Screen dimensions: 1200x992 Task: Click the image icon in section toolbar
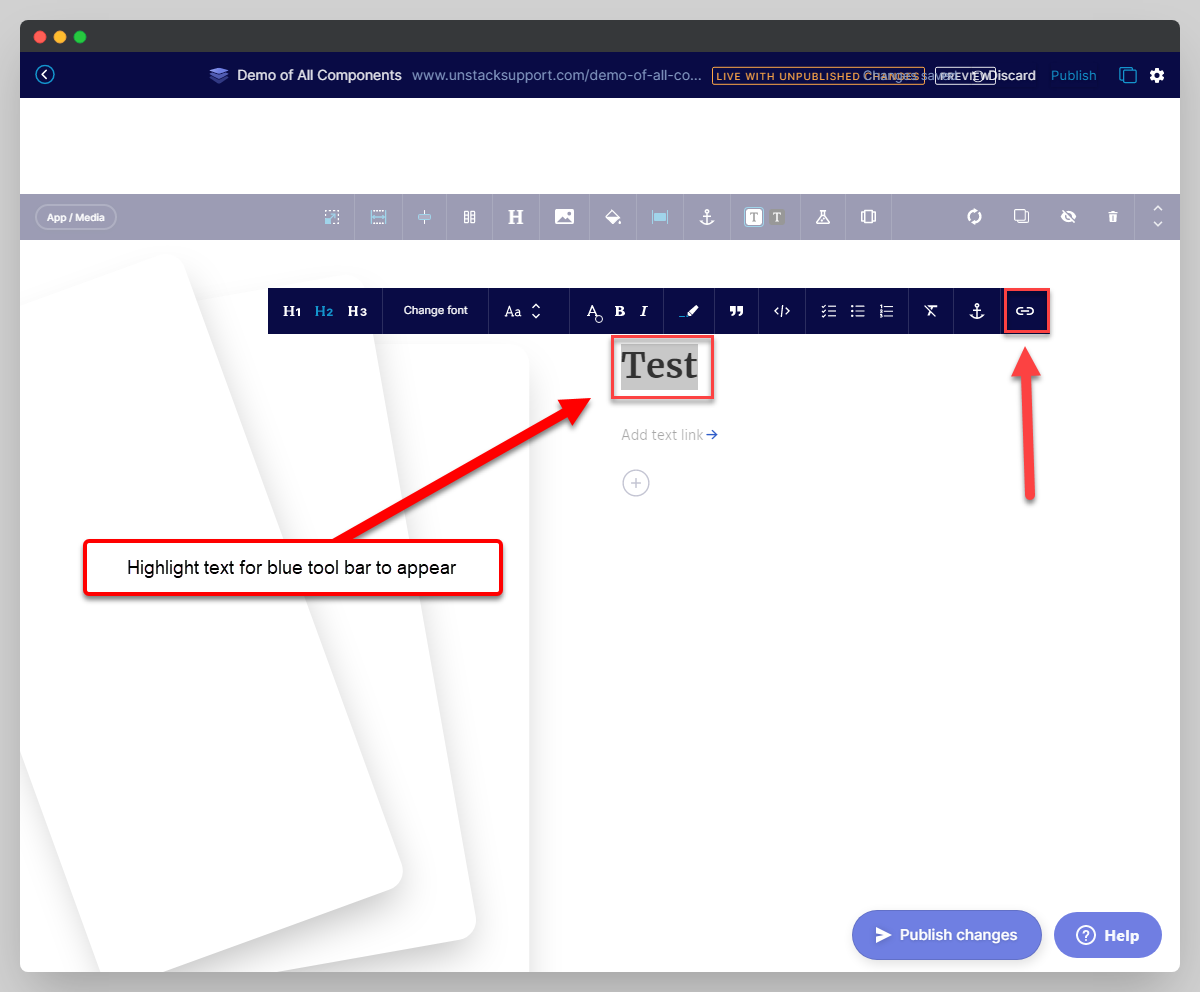click(564, 217)
